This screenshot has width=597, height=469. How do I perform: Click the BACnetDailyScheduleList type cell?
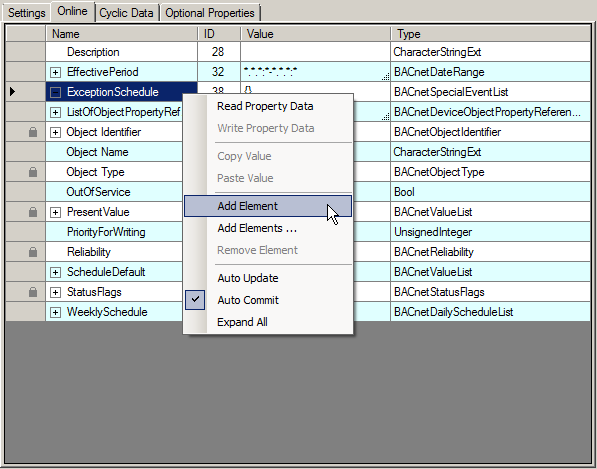490,312
